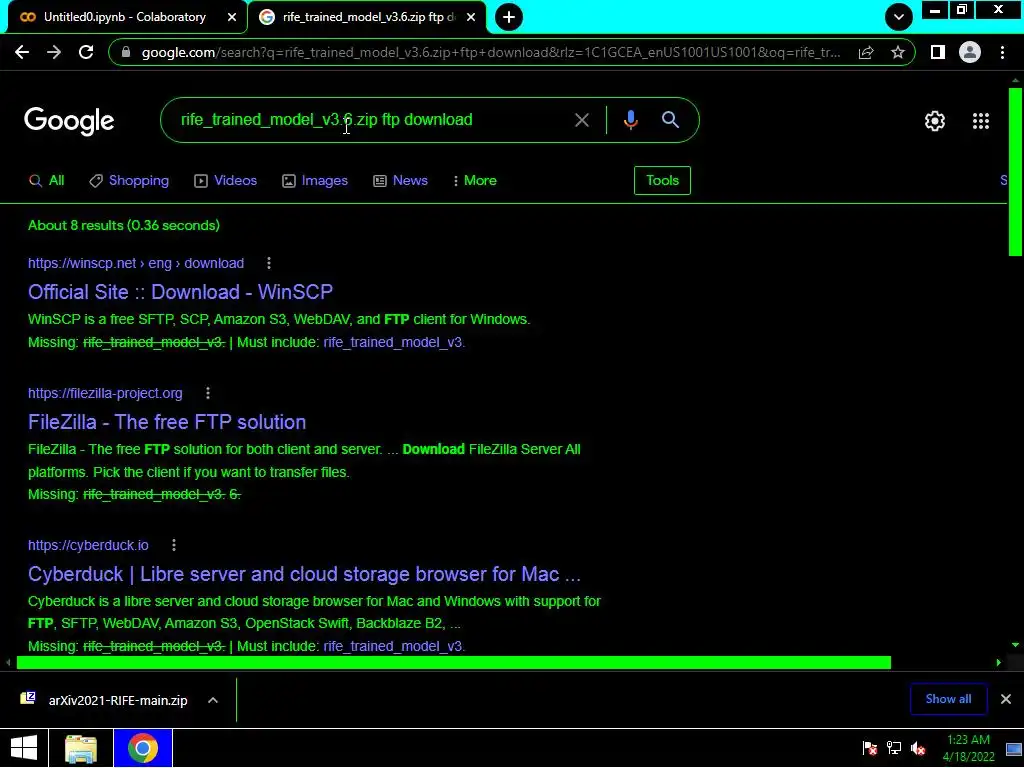Open the network tray icon
This screenshot has height=768, width=1024.
pyautogui.click(x=893, y=748)
